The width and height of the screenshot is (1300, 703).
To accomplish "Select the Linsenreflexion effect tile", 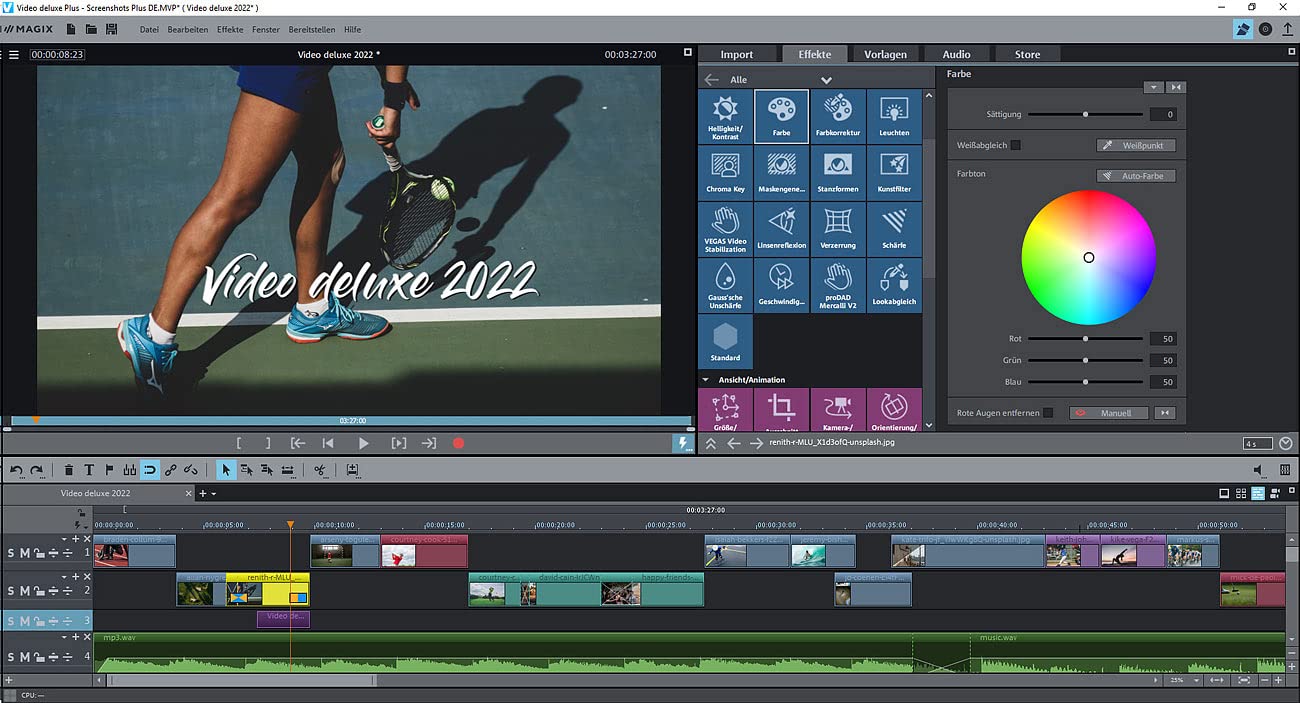I will click(x=781, y=229).
